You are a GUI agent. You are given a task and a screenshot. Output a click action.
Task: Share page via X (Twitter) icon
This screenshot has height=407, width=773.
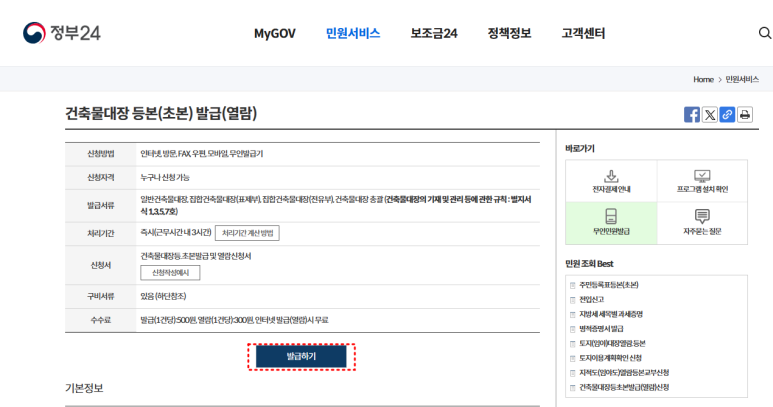[x=709, y=115]
